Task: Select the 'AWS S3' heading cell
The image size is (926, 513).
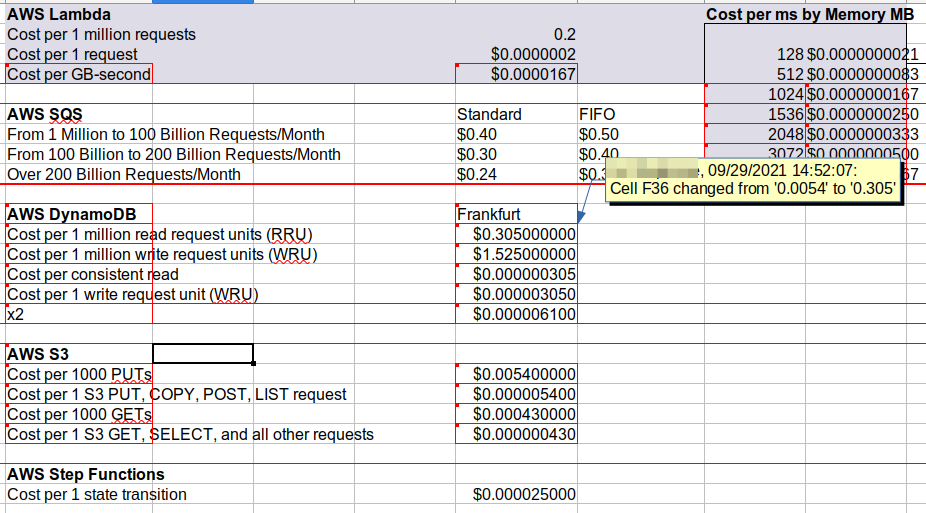Action: (x=79, y=354)
